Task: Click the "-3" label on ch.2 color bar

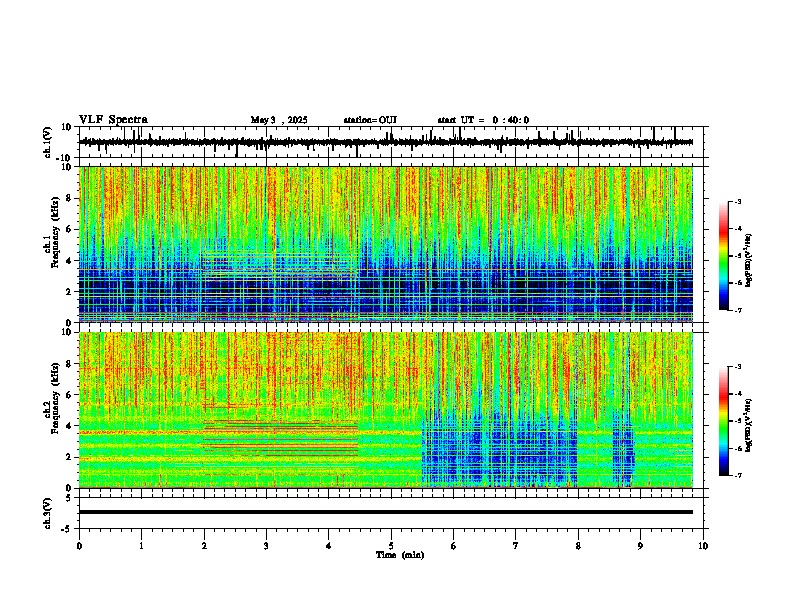Action: pyautogui.click(x=737, y=367)
